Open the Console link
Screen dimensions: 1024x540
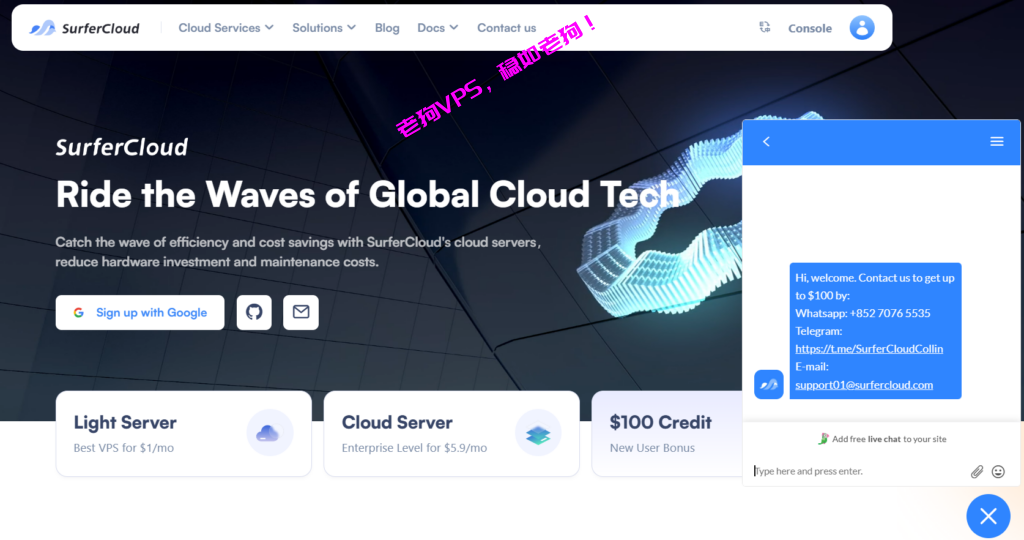(810, 28)
